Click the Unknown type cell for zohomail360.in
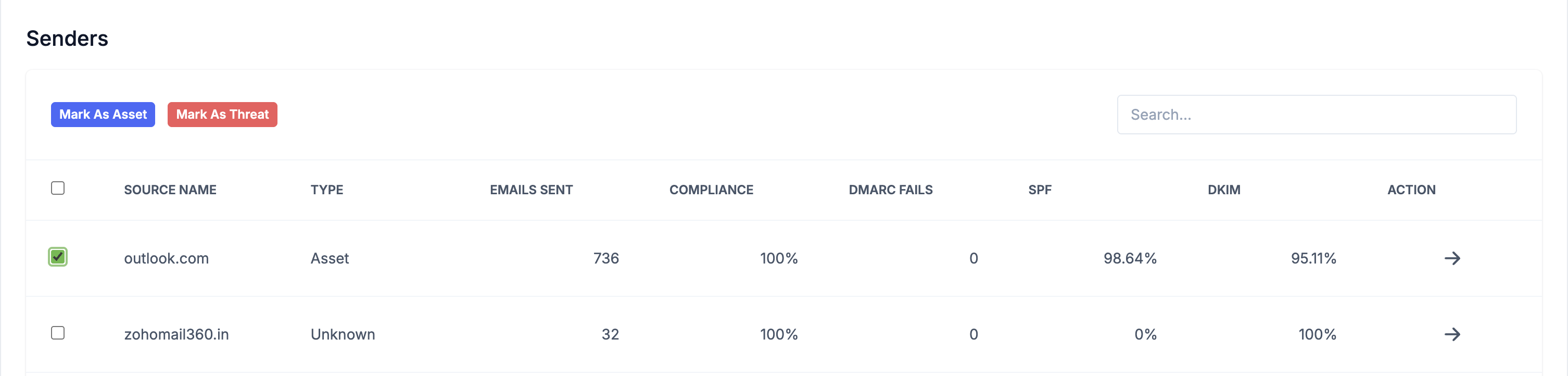The image size is (1568, 376). pyautogui.click(x=343, y=334)
